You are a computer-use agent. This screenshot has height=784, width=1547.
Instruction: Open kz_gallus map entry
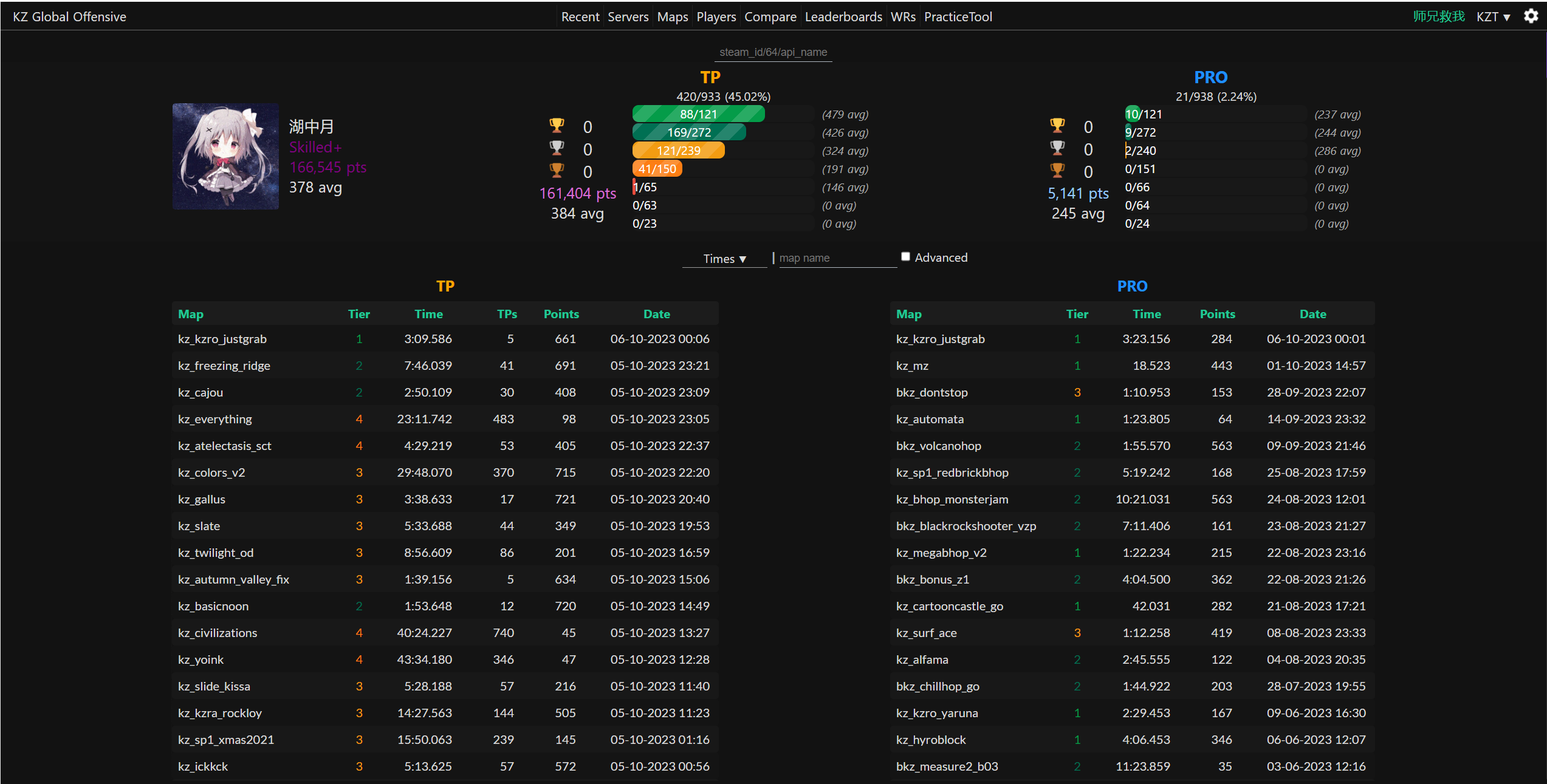click(x=202, y=499)
